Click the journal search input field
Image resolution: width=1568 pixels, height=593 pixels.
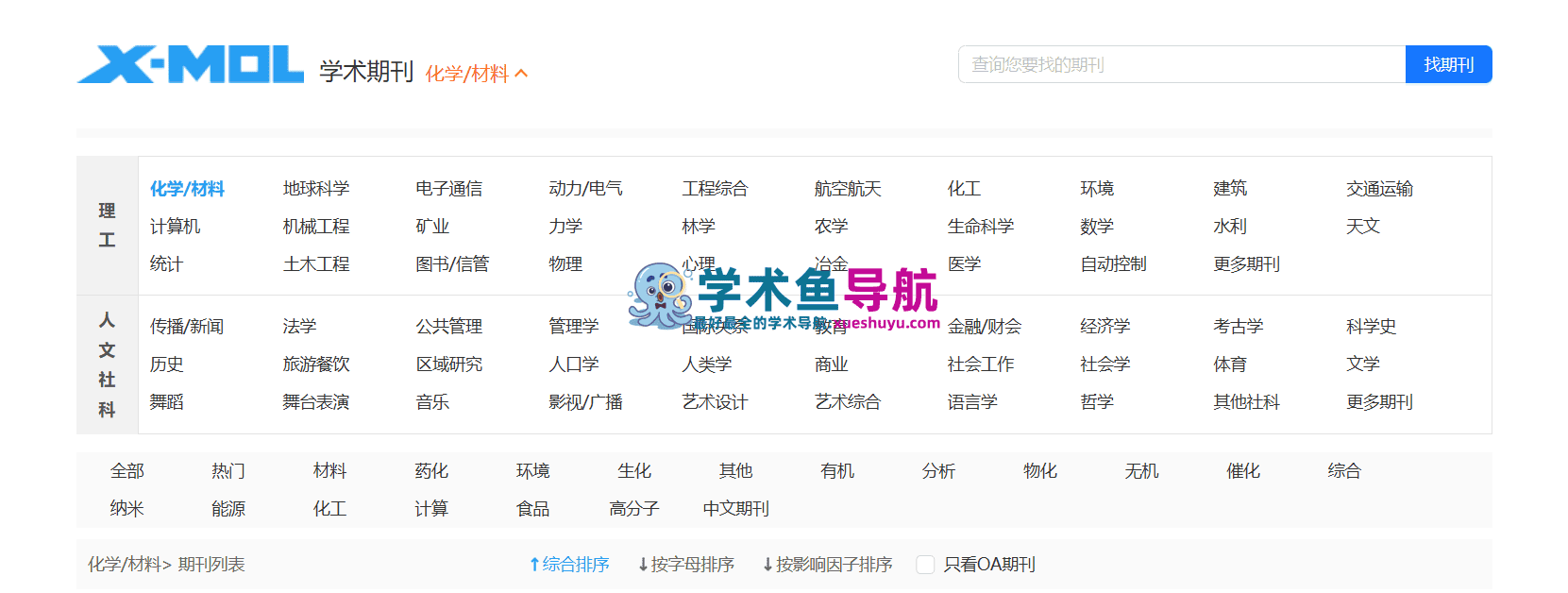[1181, 64]
